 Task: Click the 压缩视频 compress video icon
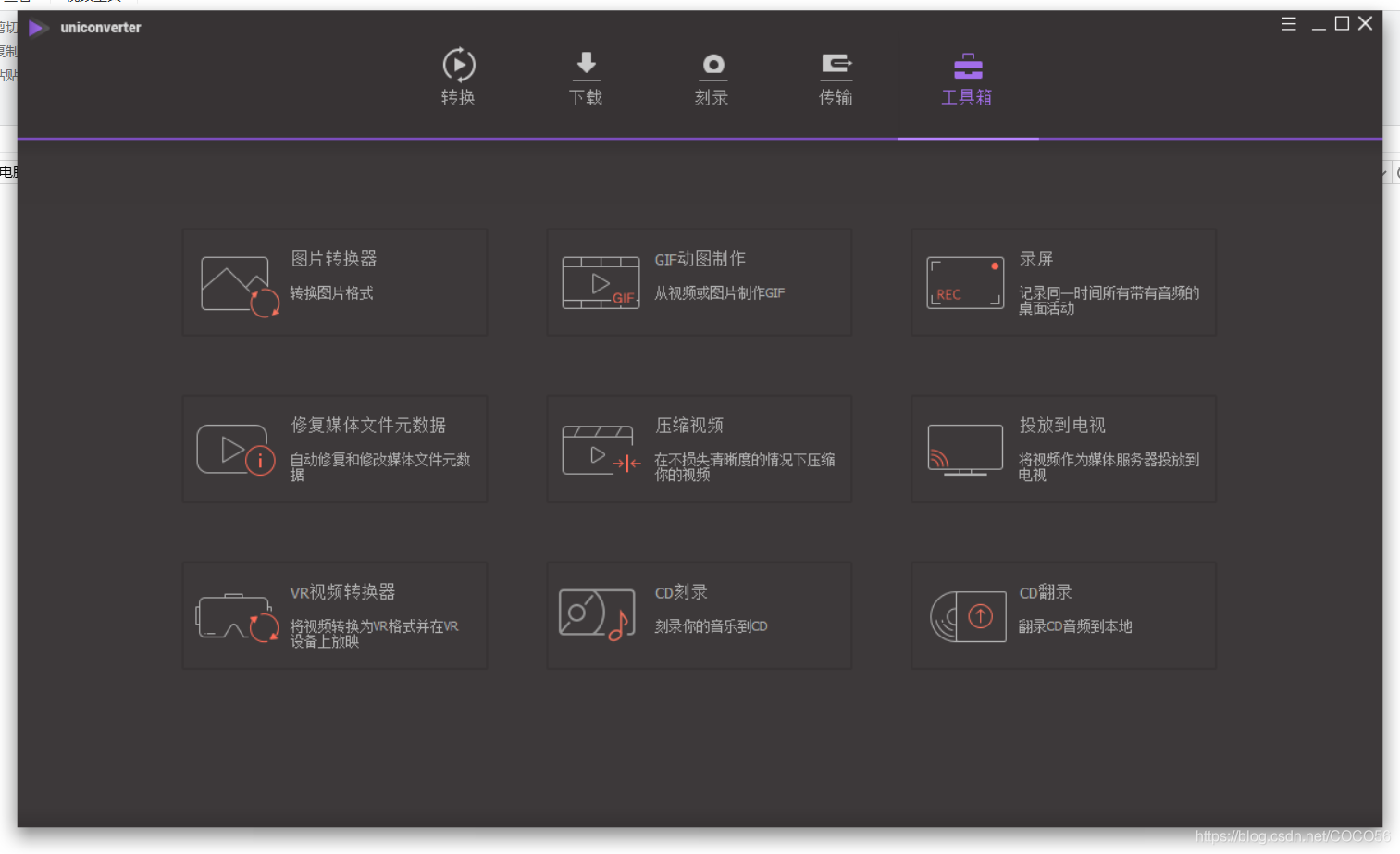click(x=601, y=451)
